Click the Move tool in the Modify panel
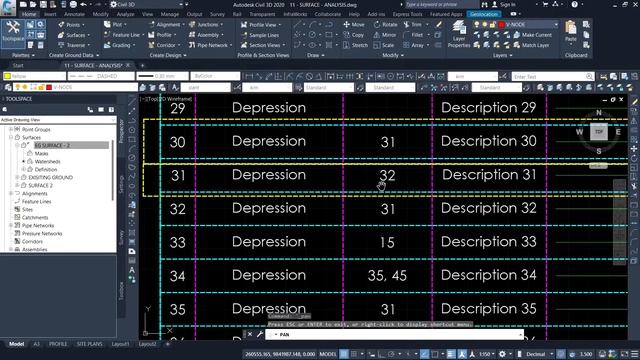The image size is (640, 360). [x=354, y=25]
